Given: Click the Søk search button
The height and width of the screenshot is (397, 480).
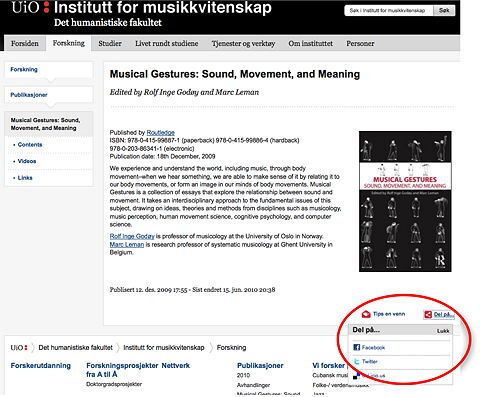Looking at the screenshot, I should [x=444, y=10].
